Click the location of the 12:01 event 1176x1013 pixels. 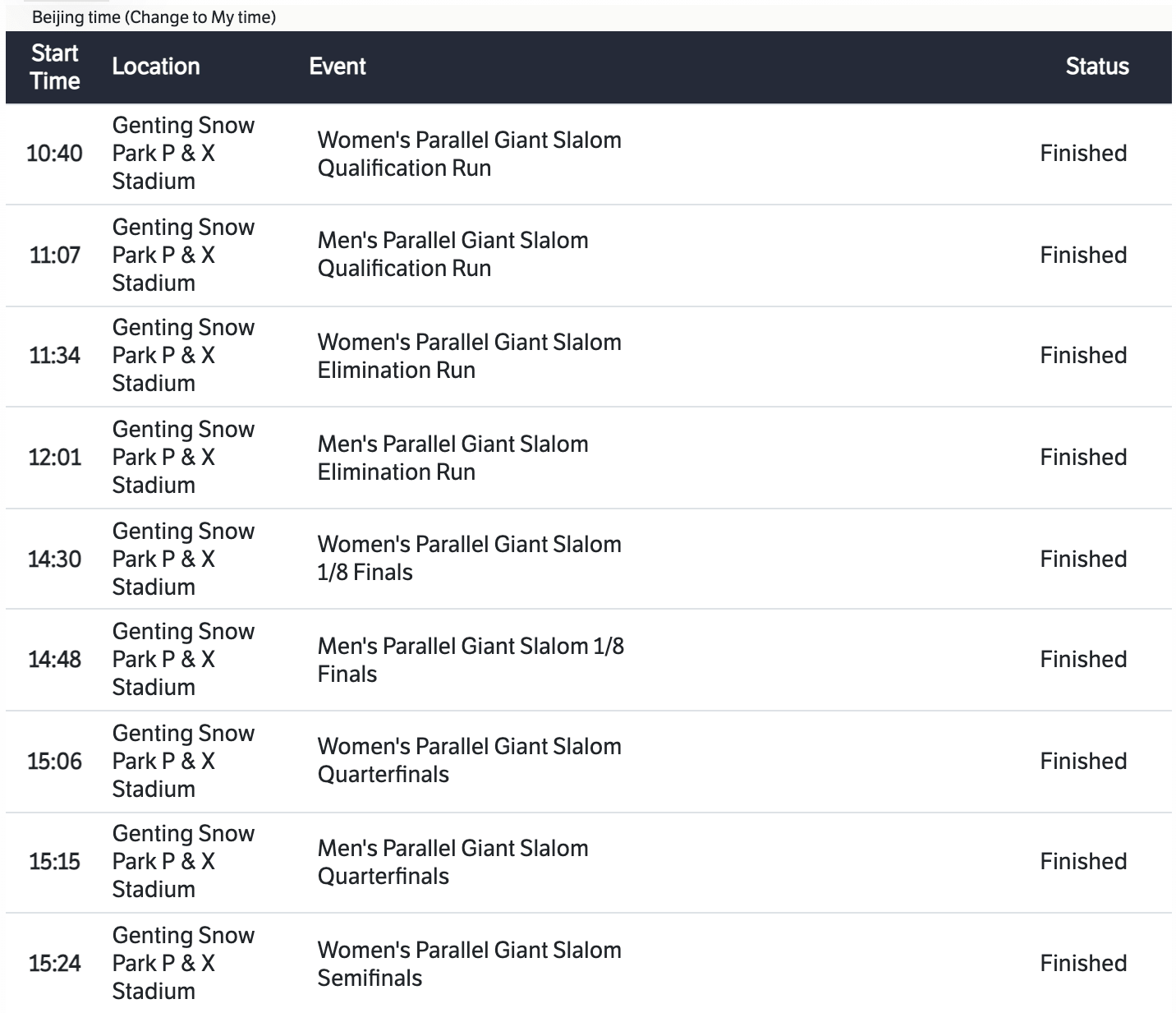[183, 458]
